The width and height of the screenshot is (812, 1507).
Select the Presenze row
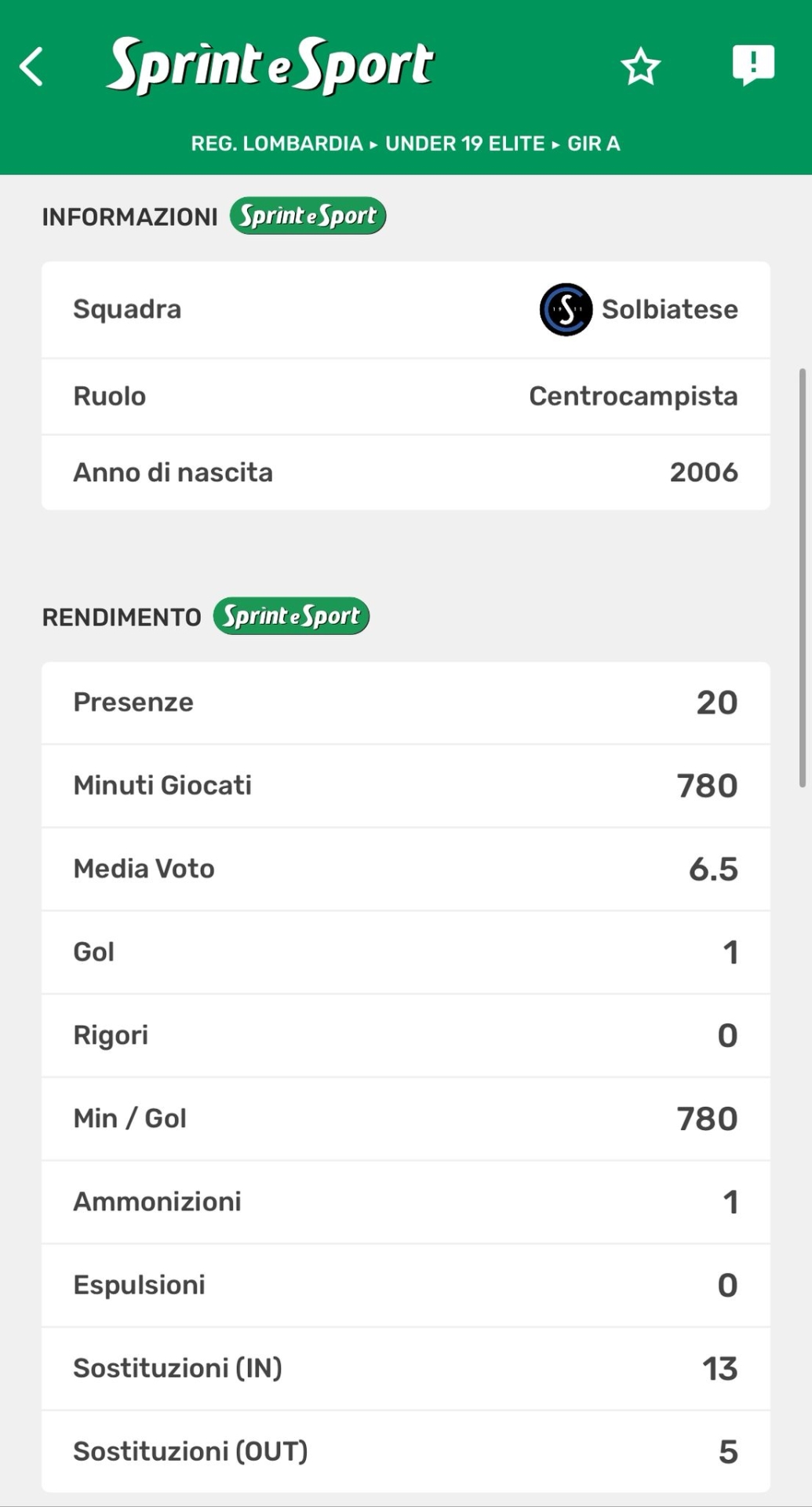(406, 702)
